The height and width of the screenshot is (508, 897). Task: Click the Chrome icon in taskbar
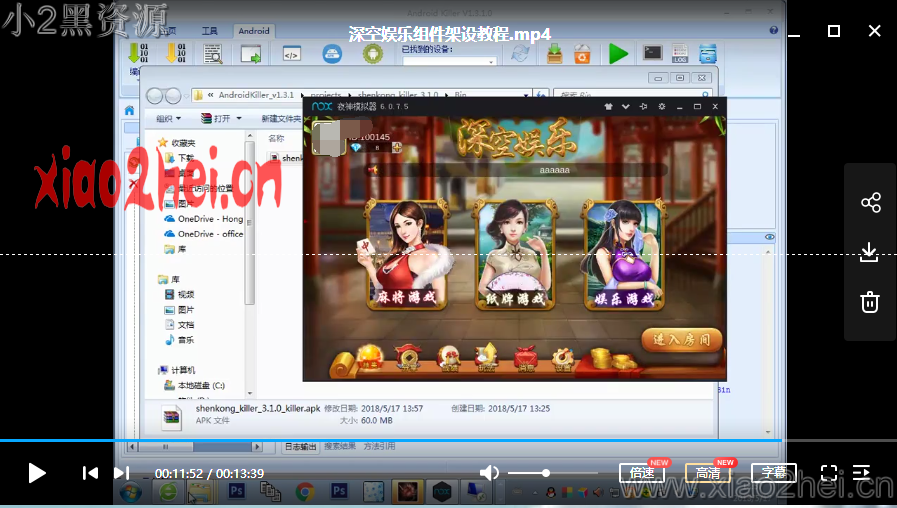click(x=305, y=491)
